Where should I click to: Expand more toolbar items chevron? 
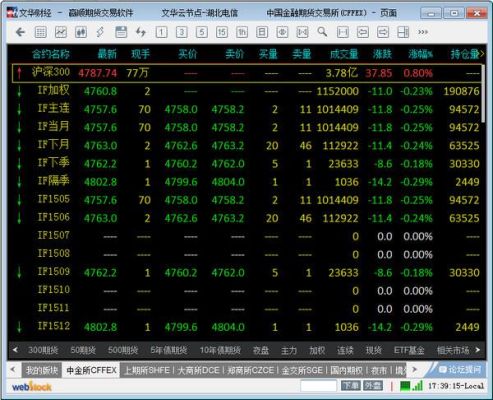423,32
